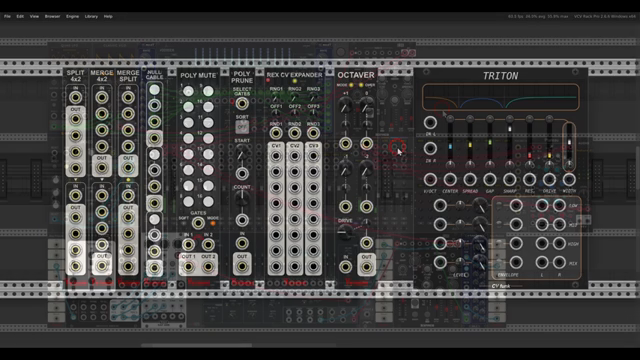This screenshot has height=360, width=640.
Task: Click the Poly Prune IN jack
Action: click(242, 244)
